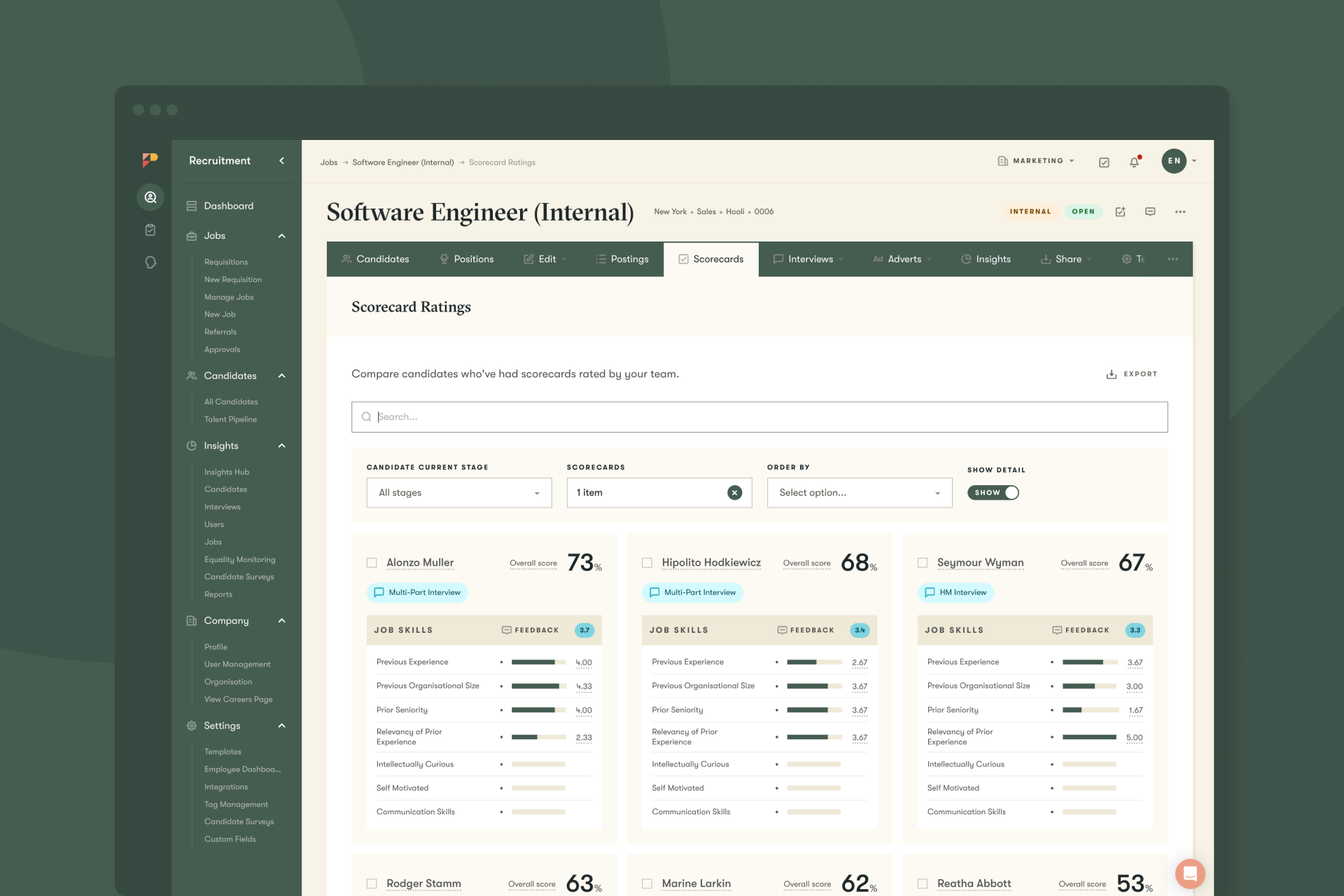Open the tasks checkbox icon in header
Viewport: 1344px width, 896px height.
[x=1104, y=162]
